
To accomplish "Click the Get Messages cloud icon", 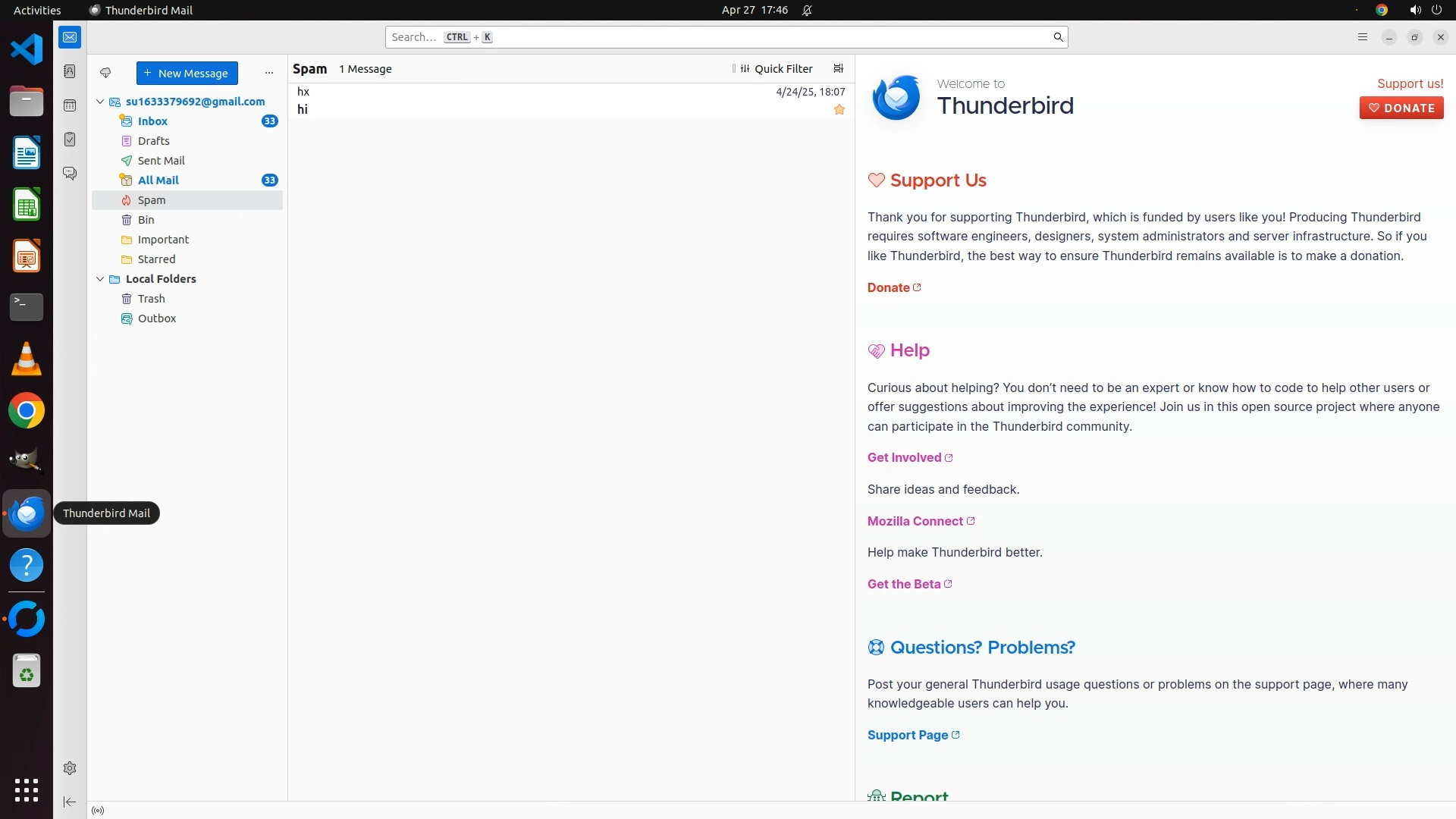I will 105,73.
